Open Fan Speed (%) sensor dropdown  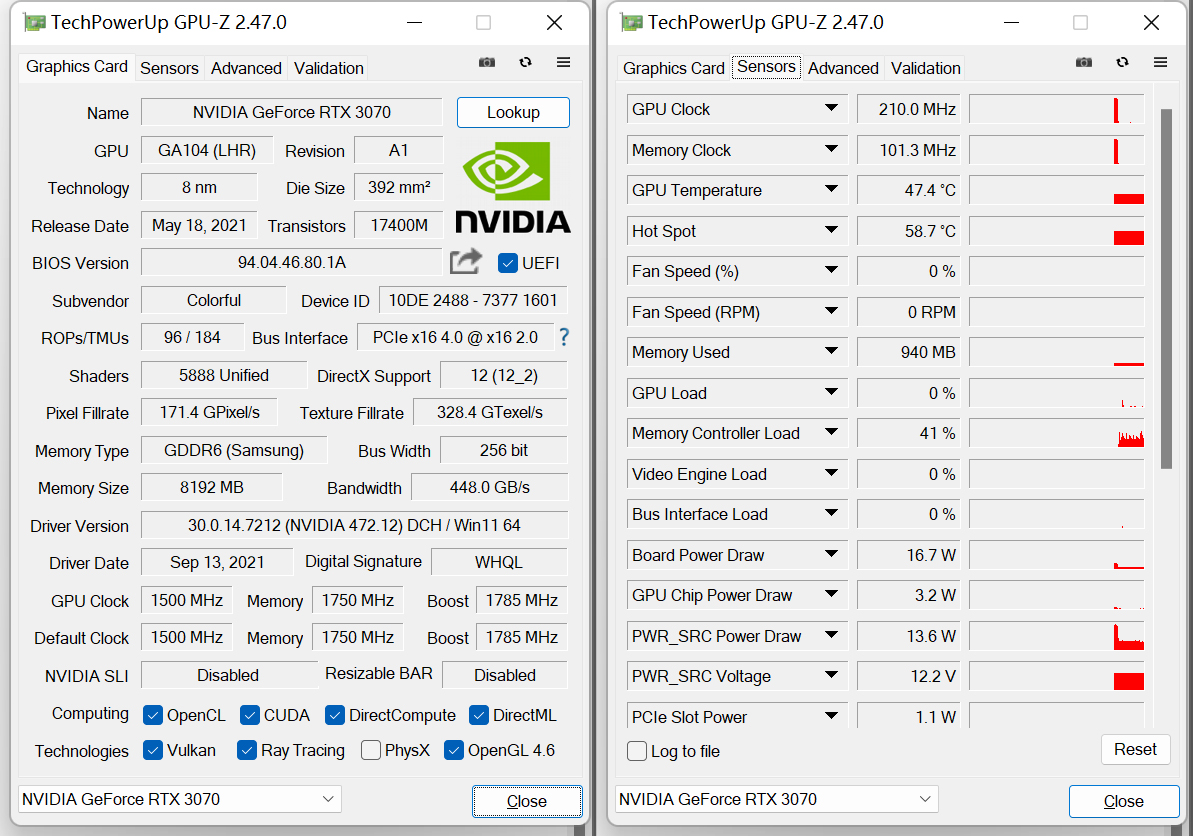831,270
